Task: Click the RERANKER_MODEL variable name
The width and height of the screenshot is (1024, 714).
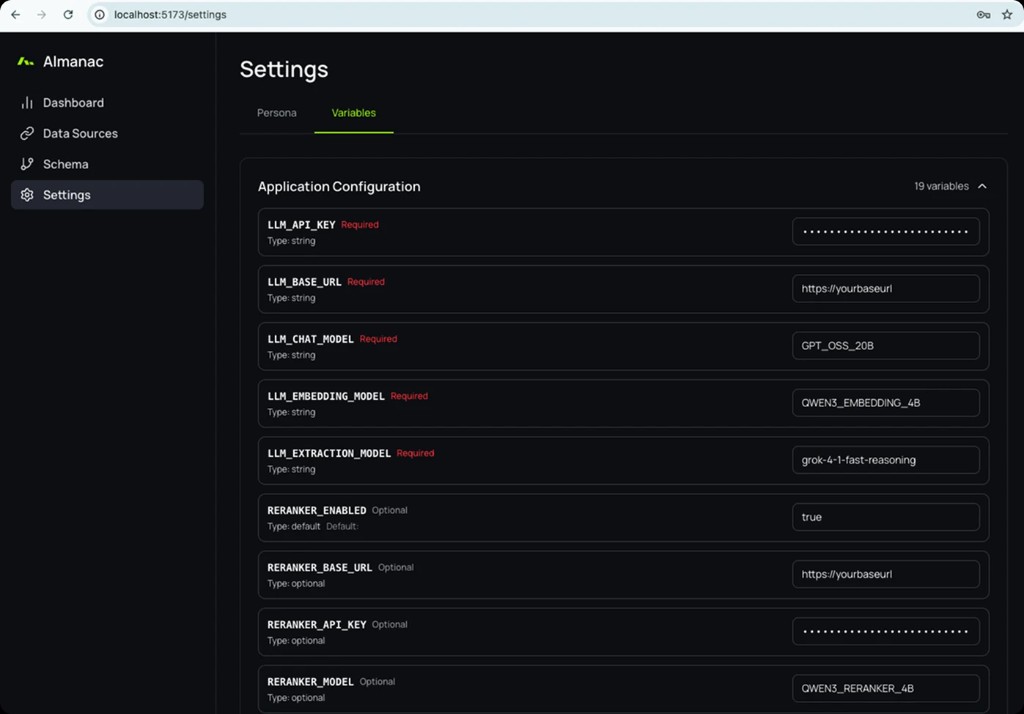Action: click(310, 682)
